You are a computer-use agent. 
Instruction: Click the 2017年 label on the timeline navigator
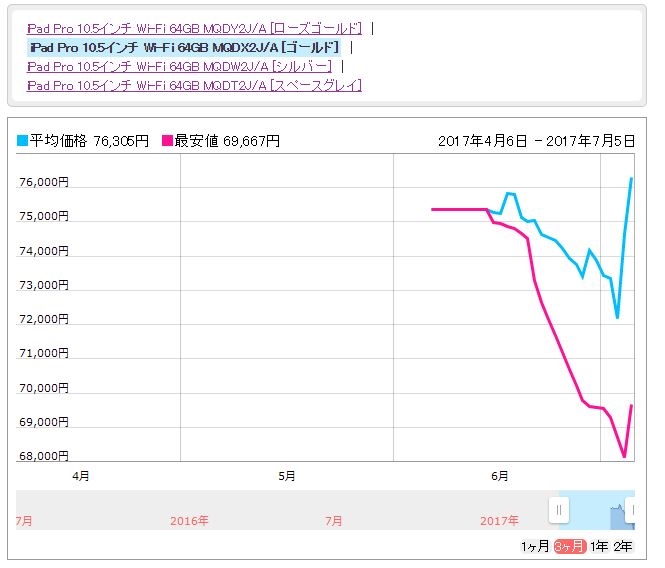(499, 520)
